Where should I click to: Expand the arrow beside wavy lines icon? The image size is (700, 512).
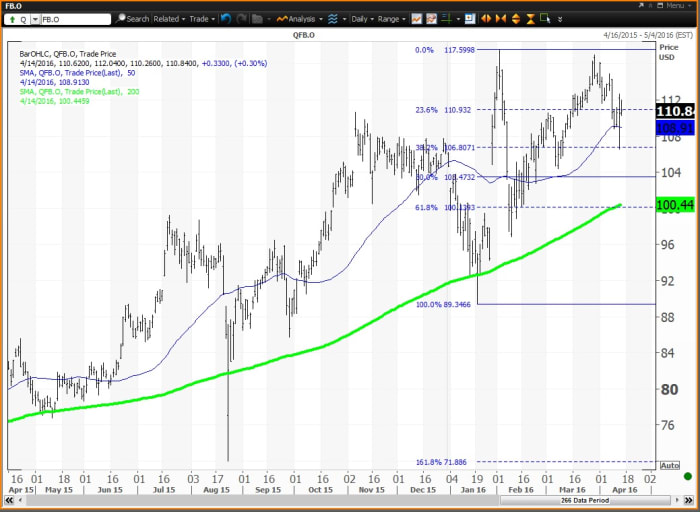344,19
